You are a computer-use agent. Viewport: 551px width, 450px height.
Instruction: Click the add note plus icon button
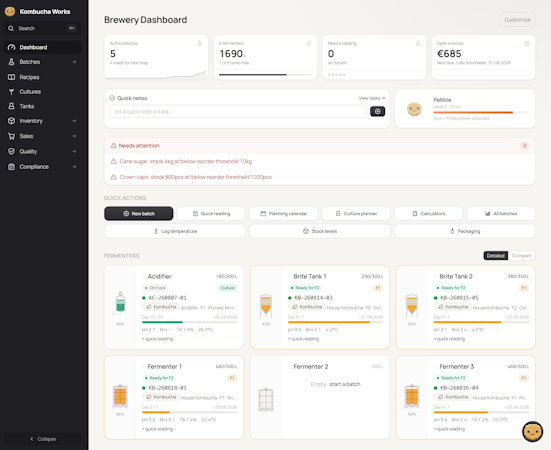click(377, 111)
